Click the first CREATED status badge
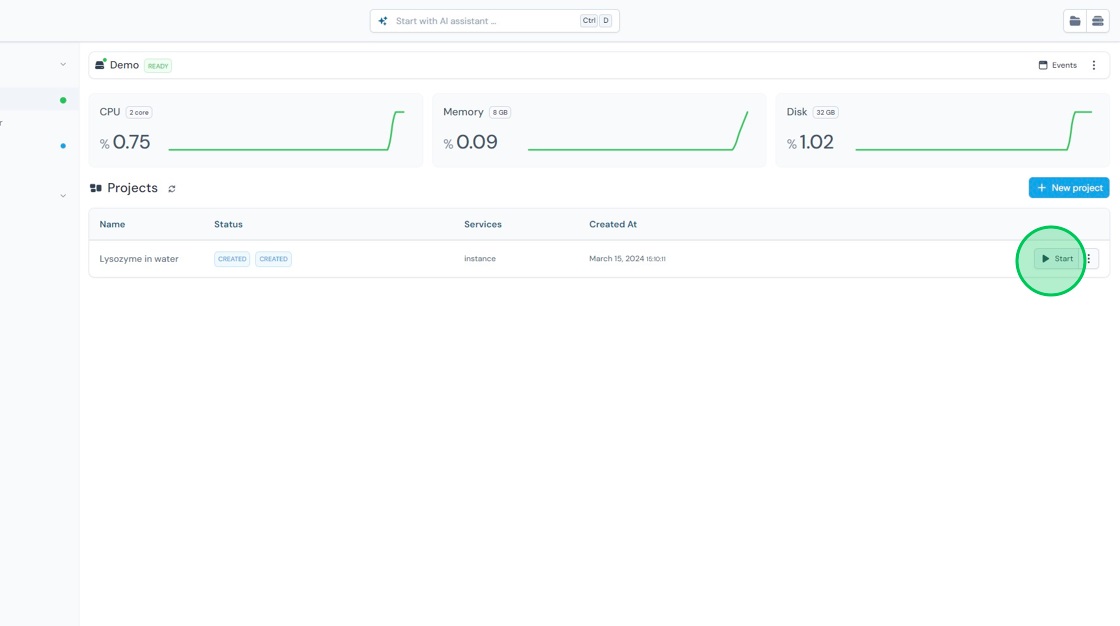The height and width of the screenshot is (626, 1120). coord(232,259)
